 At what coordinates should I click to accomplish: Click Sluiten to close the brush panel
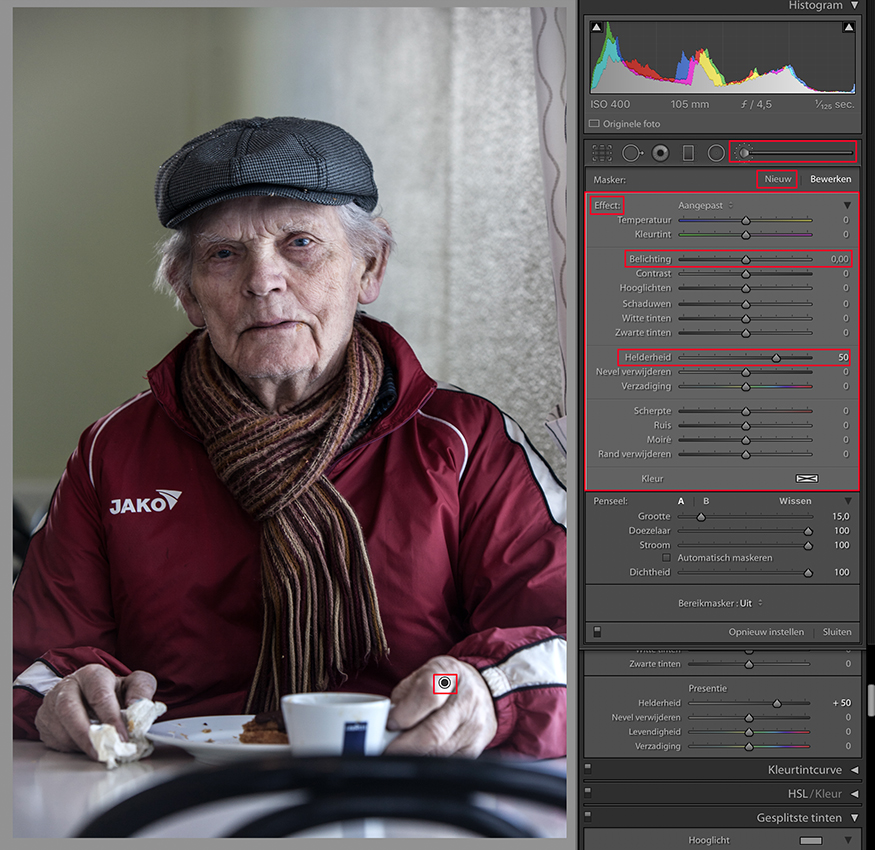point(836,632)
